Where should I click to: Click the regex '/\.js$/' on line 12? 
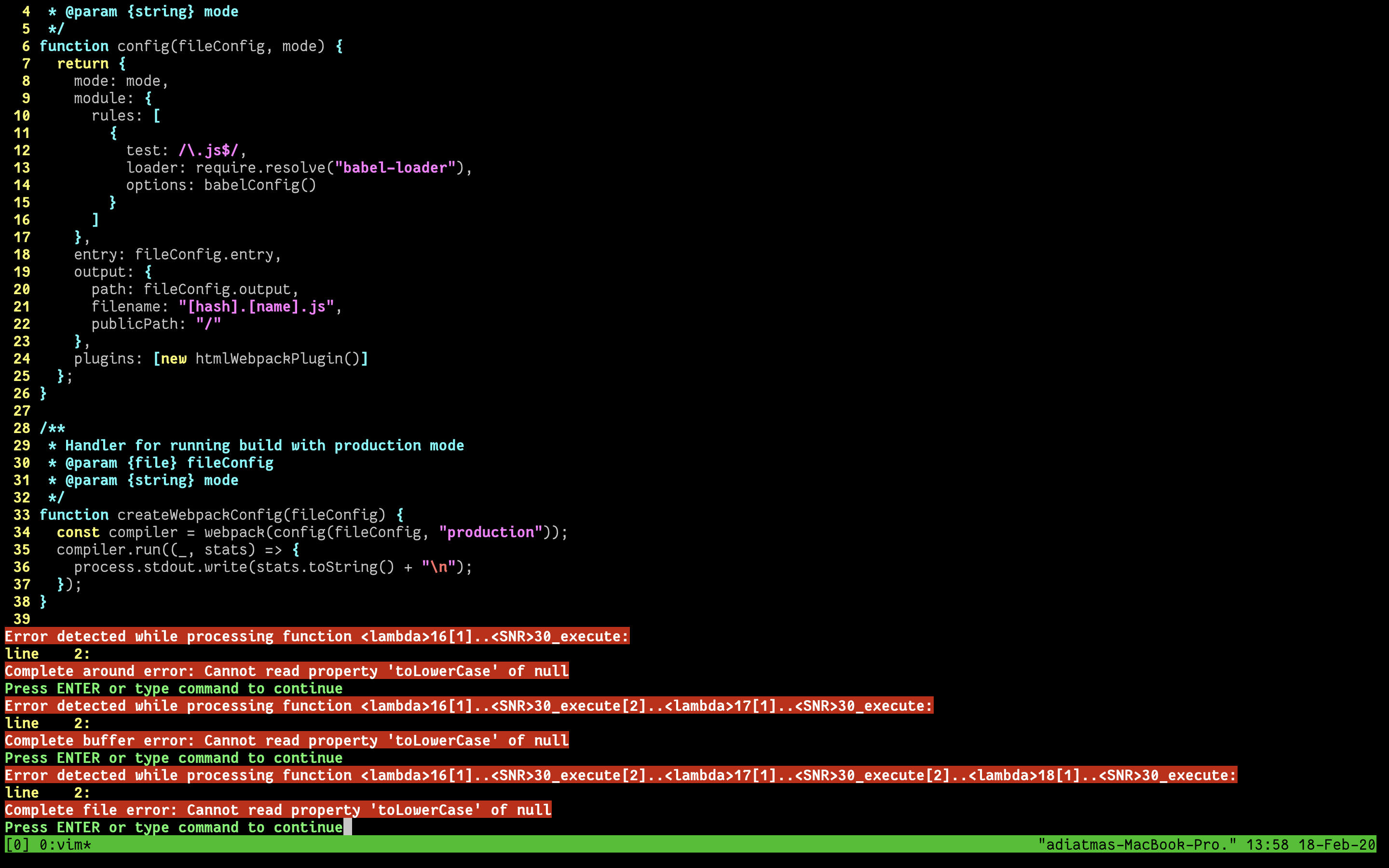pyautogui.click(x=208, y=150)
